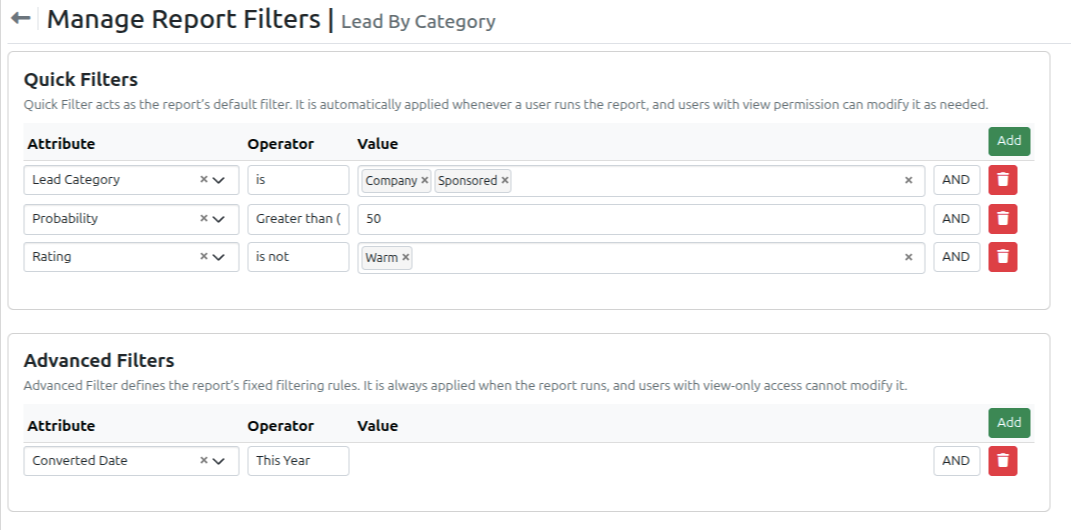Click the Quick Filters Value column header
This screenshot has width=1071, height=530.
tap(377, 144)
